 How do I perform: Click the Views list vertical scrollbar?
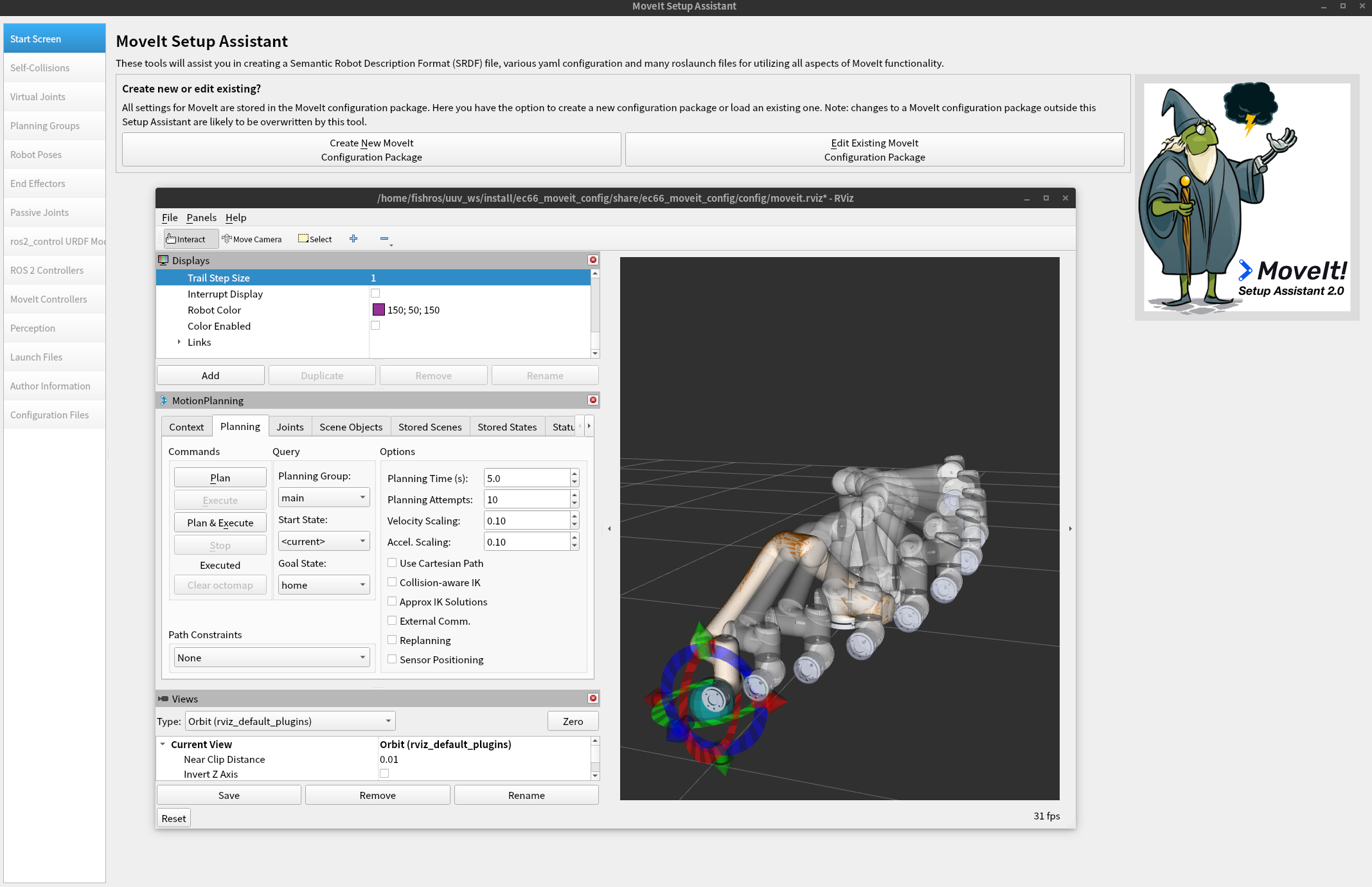pyautogui.click(x=595, y=758)
